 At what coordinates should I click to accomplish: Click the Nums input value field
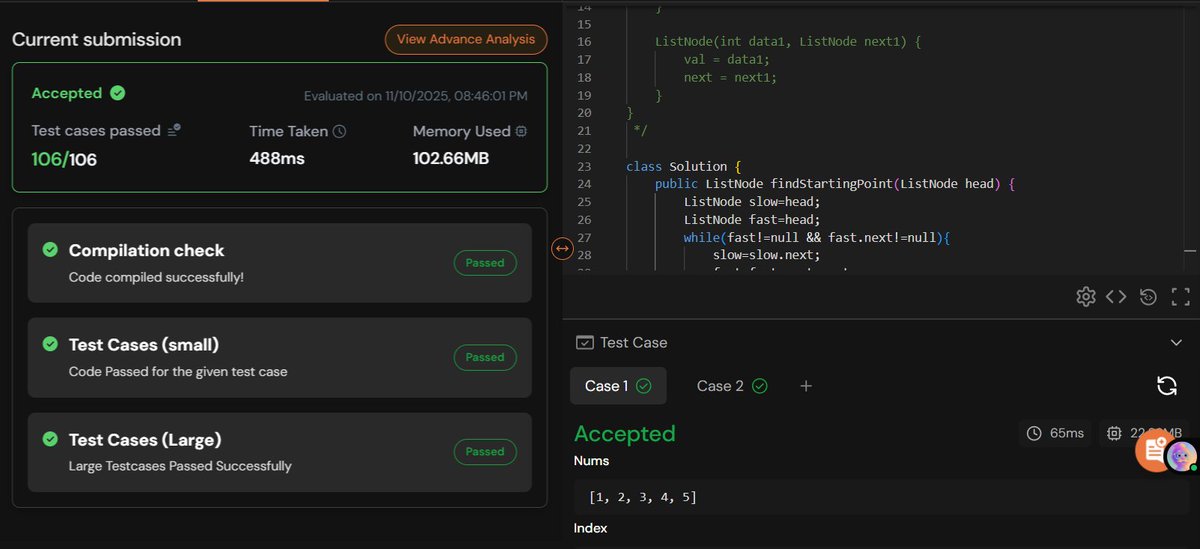pyautogui.click(x=881, y=497)
